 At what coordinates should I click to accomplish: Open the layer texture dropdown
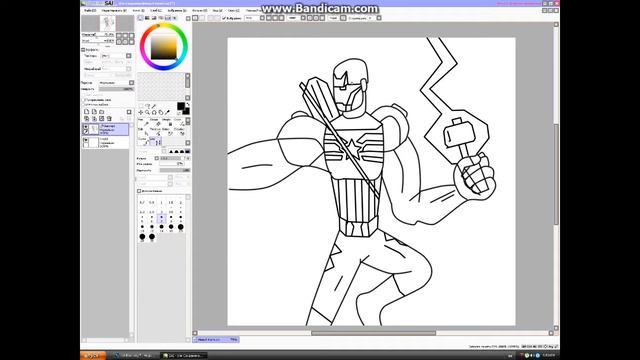coord(129,56)
